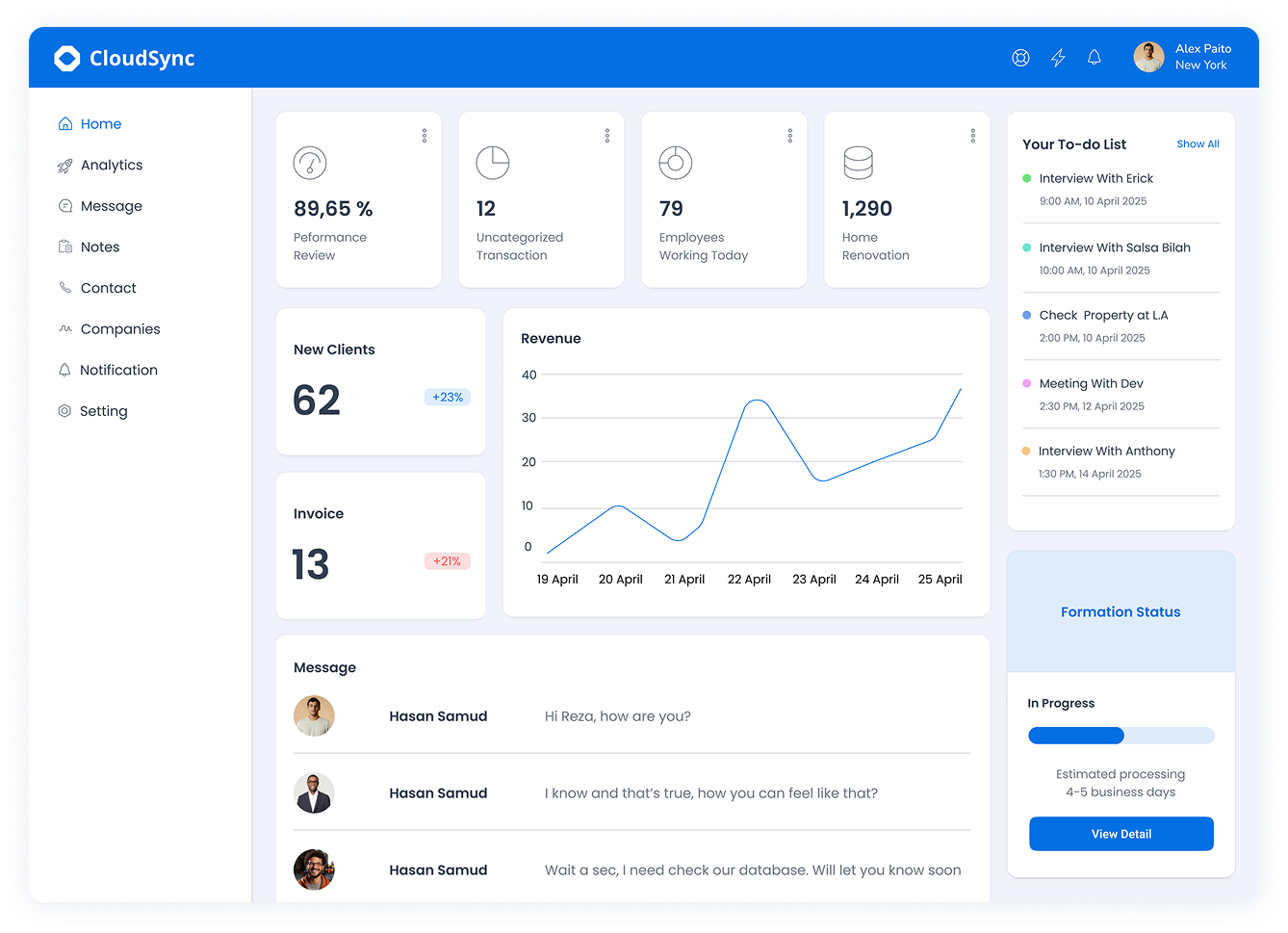This screenshot has height=933, width=1288.
Task: Open Alex Paito's profile avatar
Action: (1148, 58)
